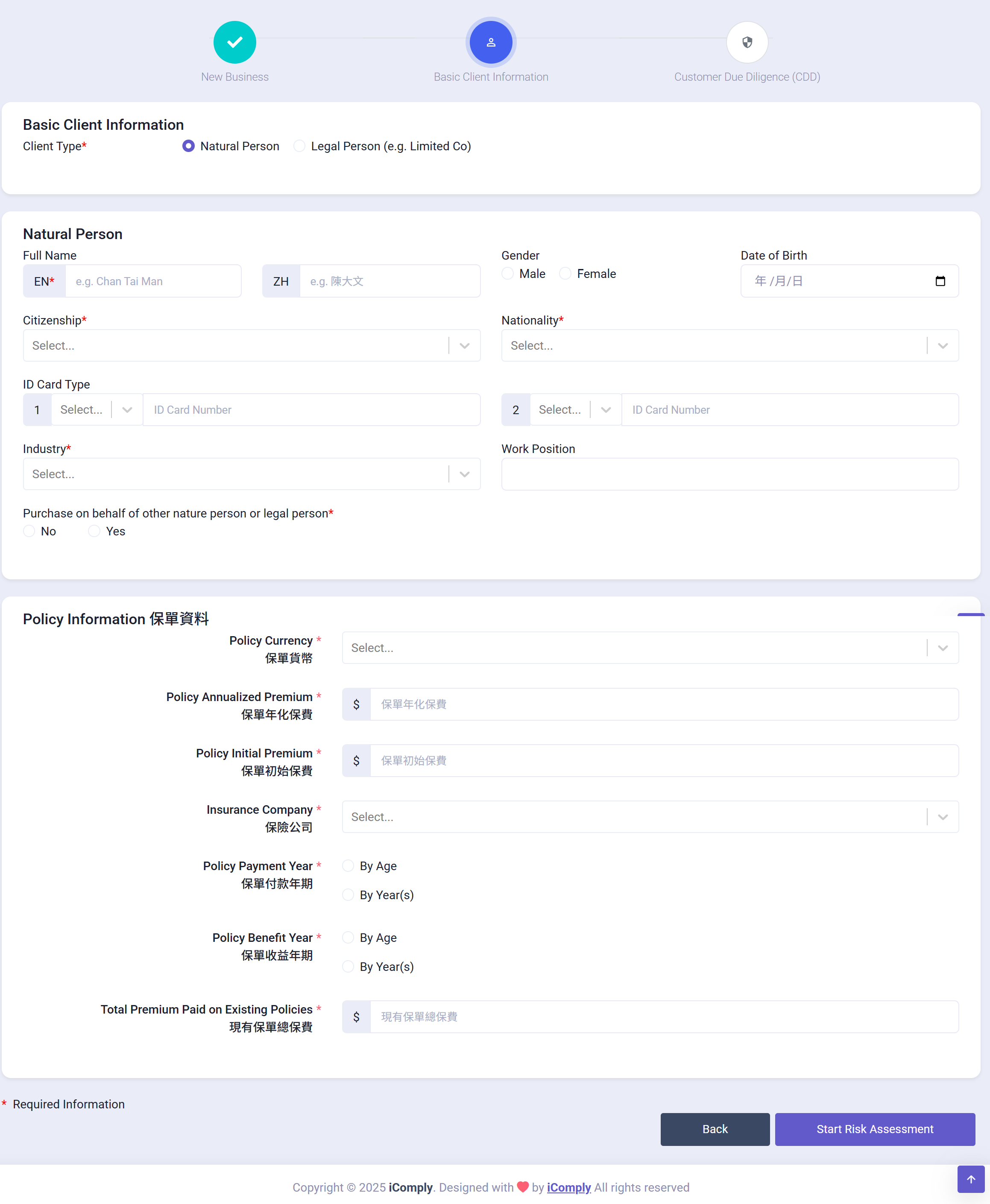Select By Age for Policy Payment Year
This screenshot has width=990, height=1204.
pyautogui.click(x=348, y=866)
